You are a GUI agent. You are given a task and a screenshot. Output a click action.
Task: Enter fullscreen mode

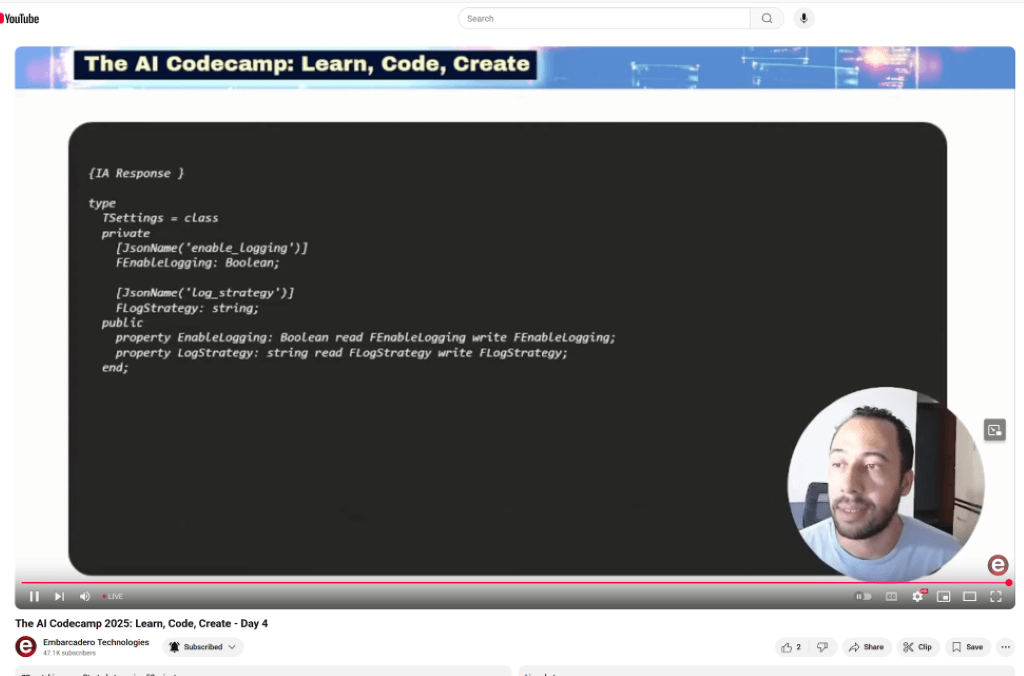pyautogui.click(x=995, y=596)
